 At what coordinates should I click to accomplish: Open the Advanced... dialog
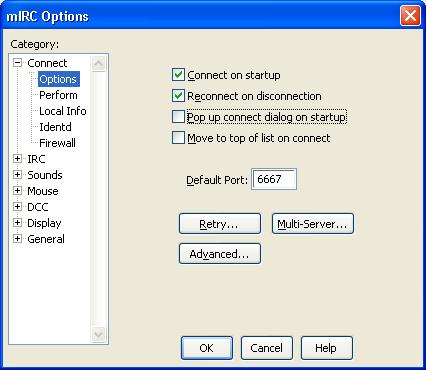click(220, 254)
